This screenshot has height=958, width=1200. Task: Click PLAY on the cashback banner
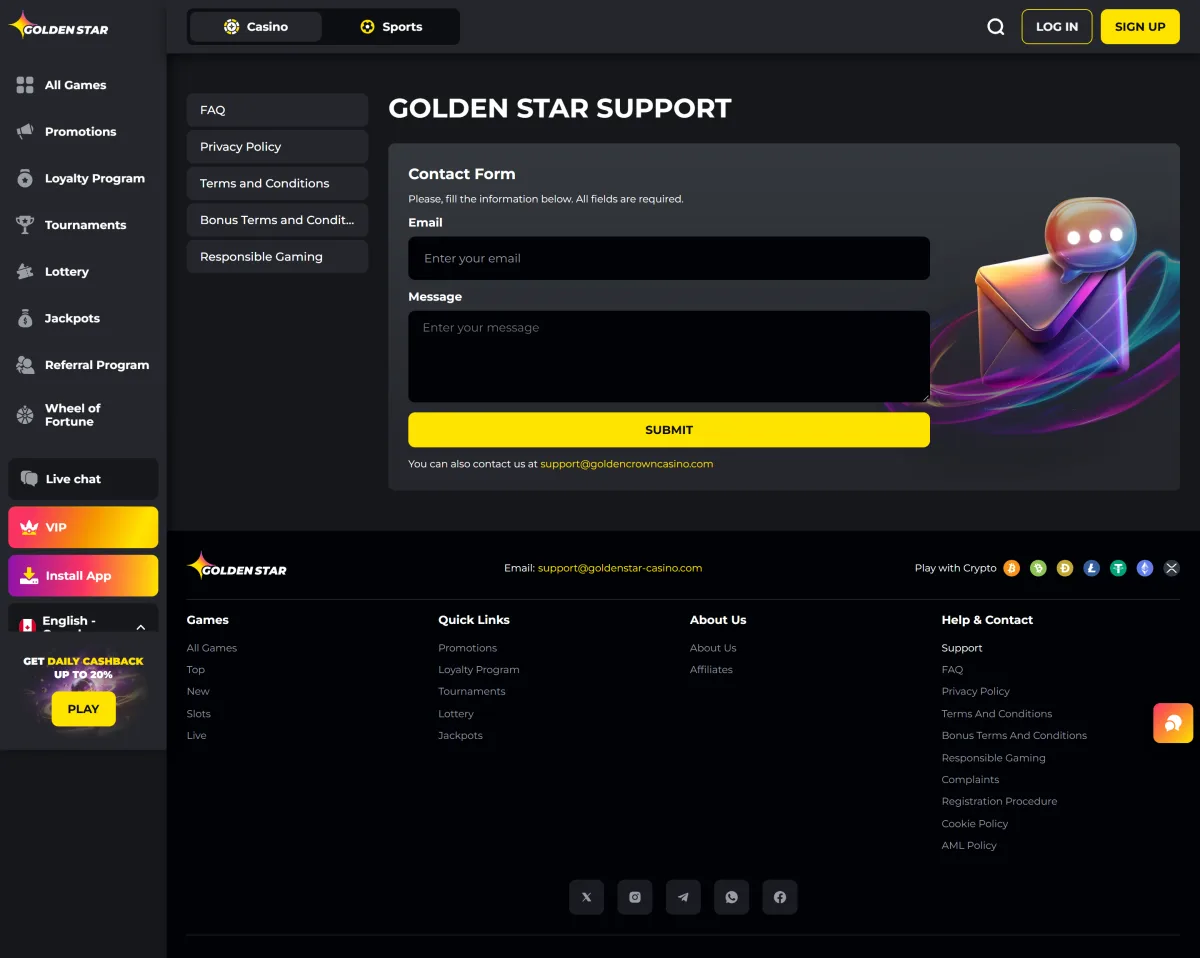[x=83, y=709]
